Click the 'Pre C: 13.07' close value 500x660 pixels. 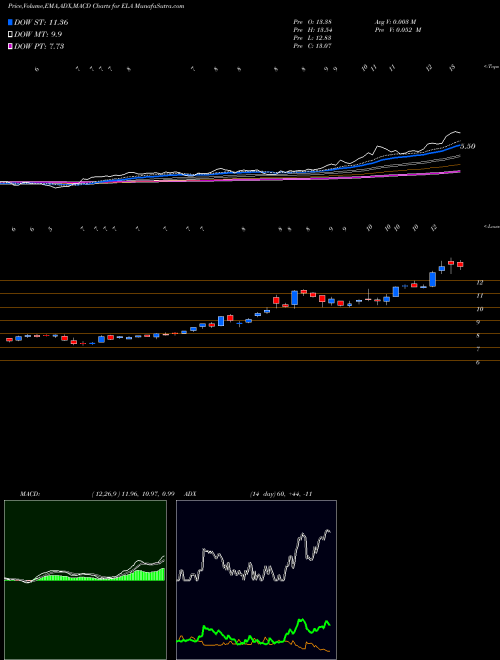point(313,46)
